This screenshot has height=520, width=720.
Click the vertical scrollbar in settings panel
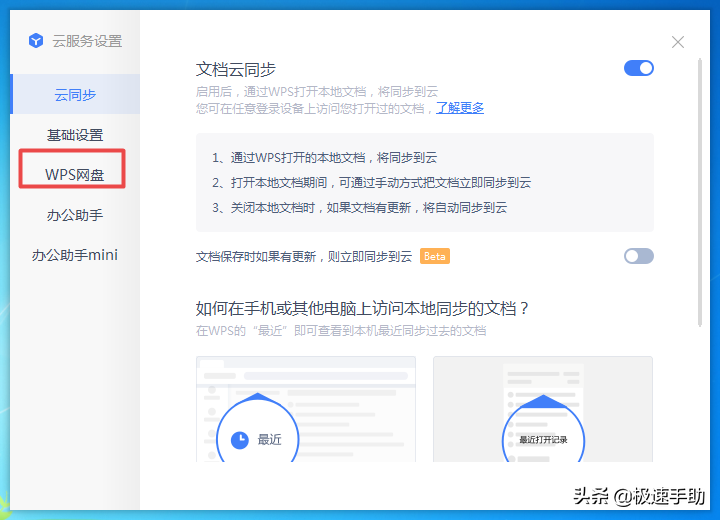[x=700, y=192]
